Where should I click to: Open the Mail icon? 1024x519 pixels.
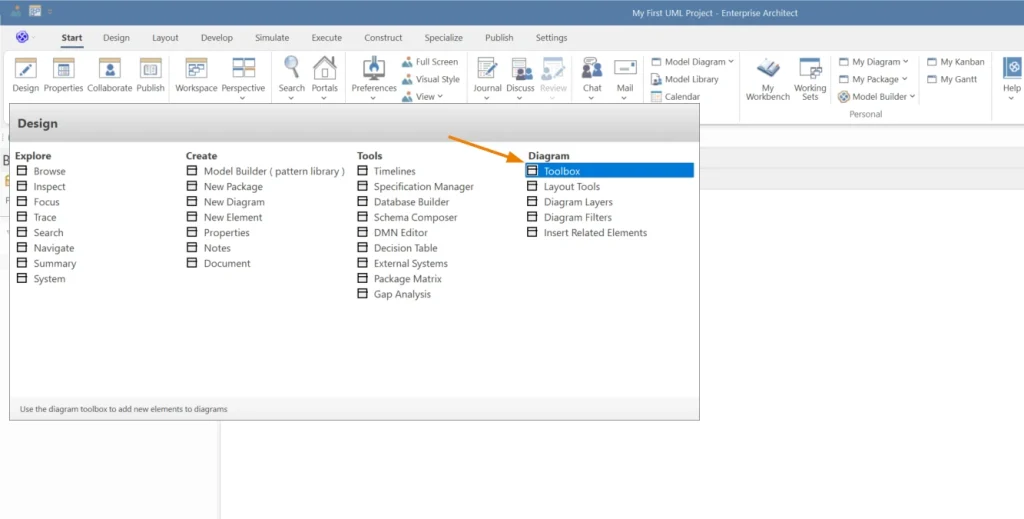pos(625,73)
